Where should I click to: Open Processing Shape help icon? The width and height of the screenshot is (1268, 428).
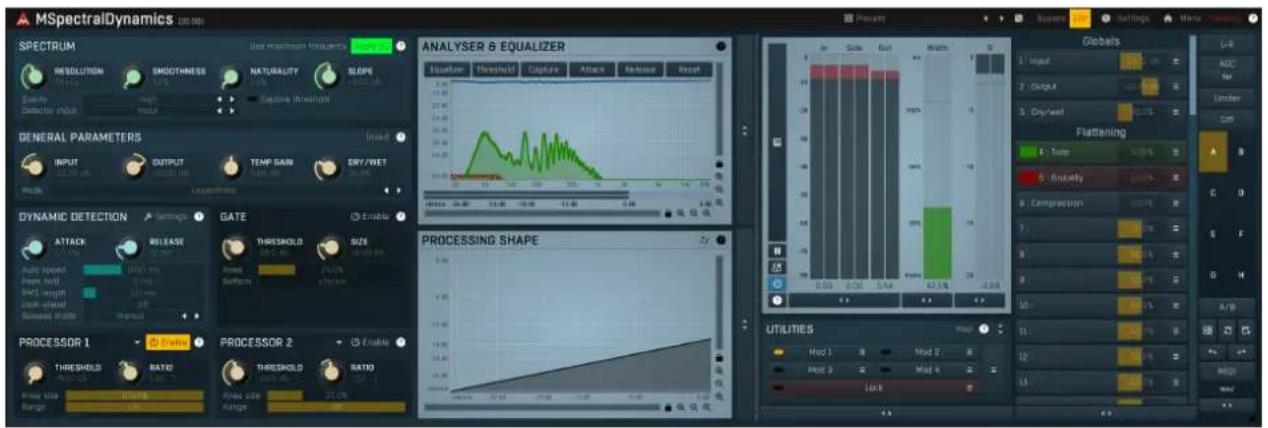[x=721, y=240]
